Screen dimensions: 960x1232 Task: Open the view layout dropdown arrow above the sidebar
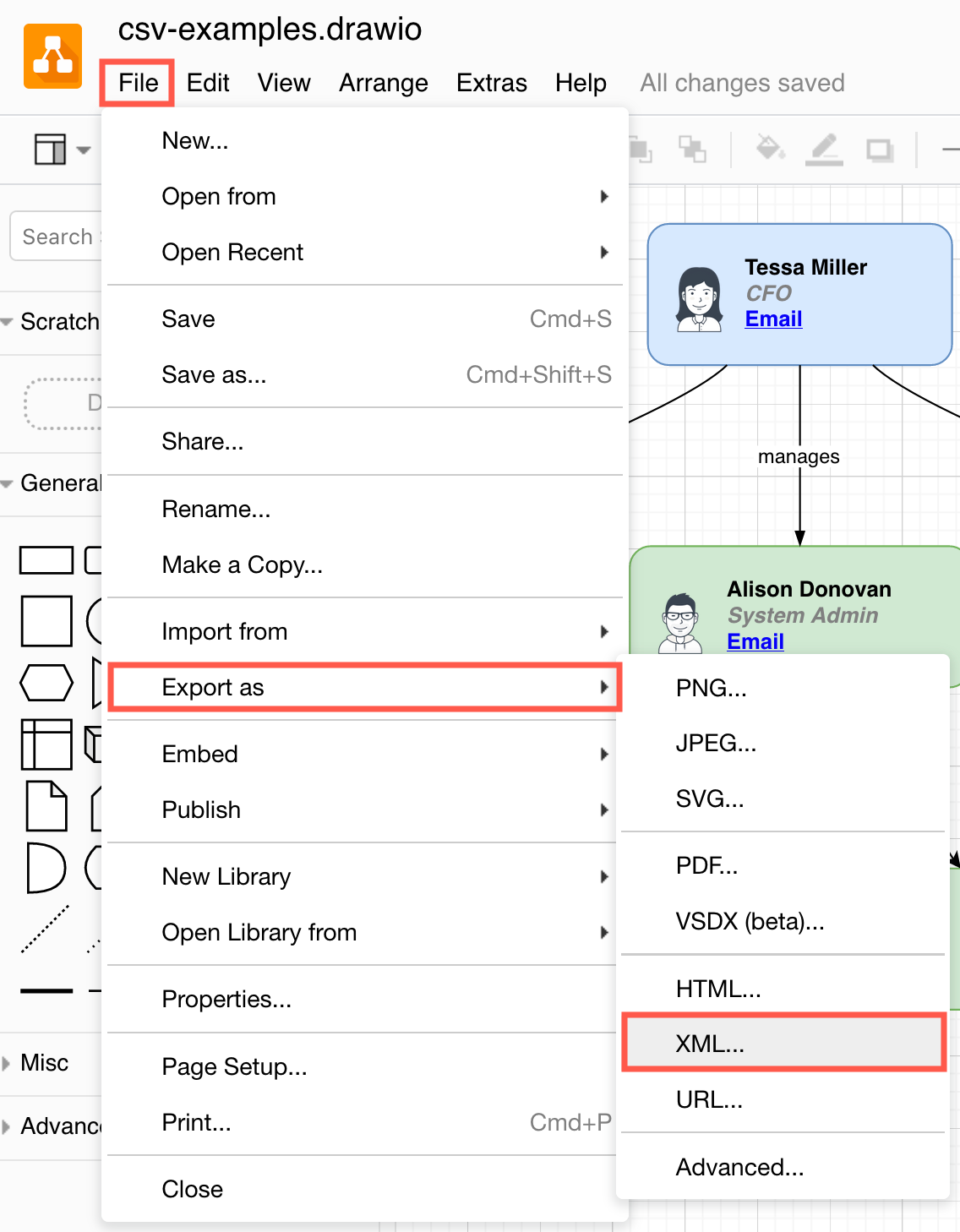tap(81, 149)
